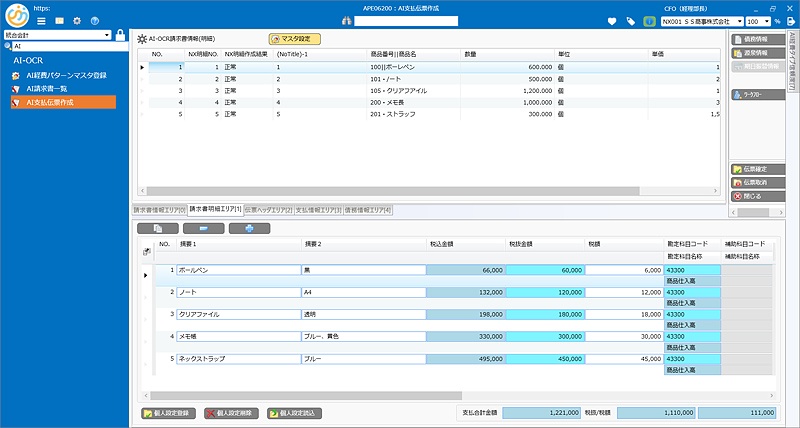
Task: Switch to 伝票ヘッダエリア[2] tab
Action: pyautogui.click(x=268, y=210)
